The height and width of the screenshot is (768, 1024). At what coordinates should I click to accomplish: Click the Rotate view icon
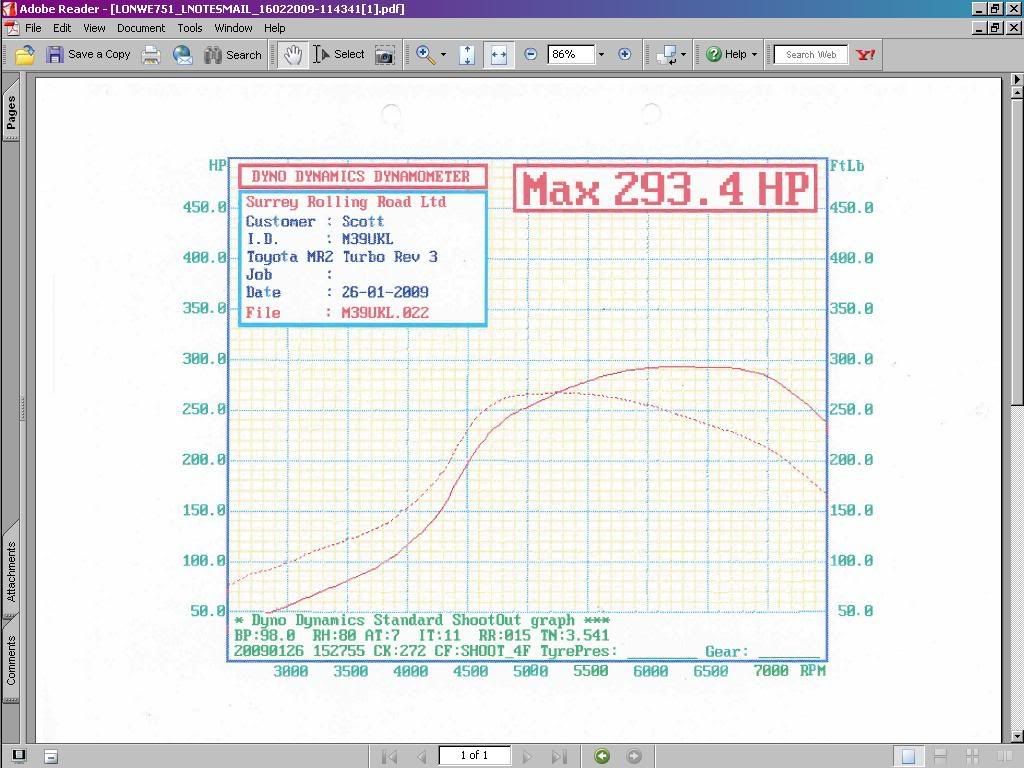667,55
